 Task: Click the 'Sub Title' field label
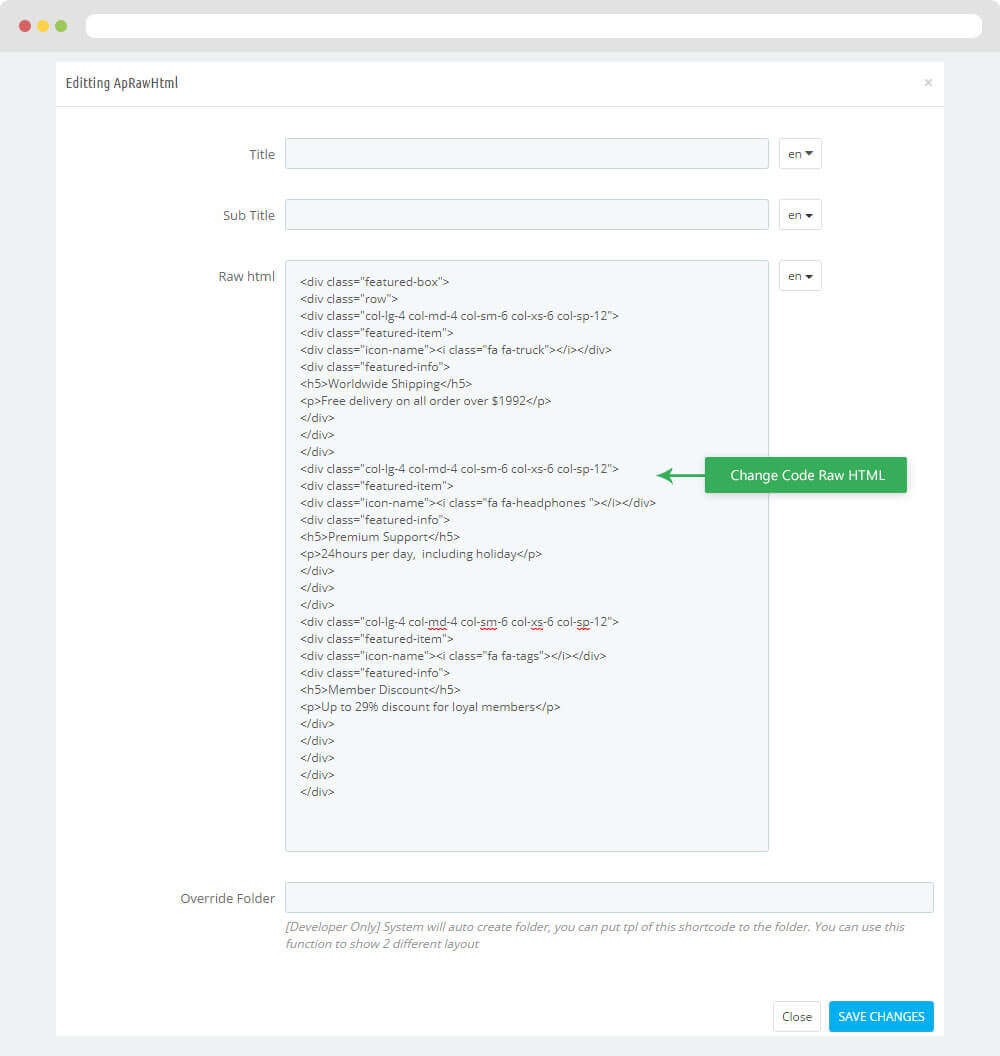pyautogui.click(x=249, y=216)
